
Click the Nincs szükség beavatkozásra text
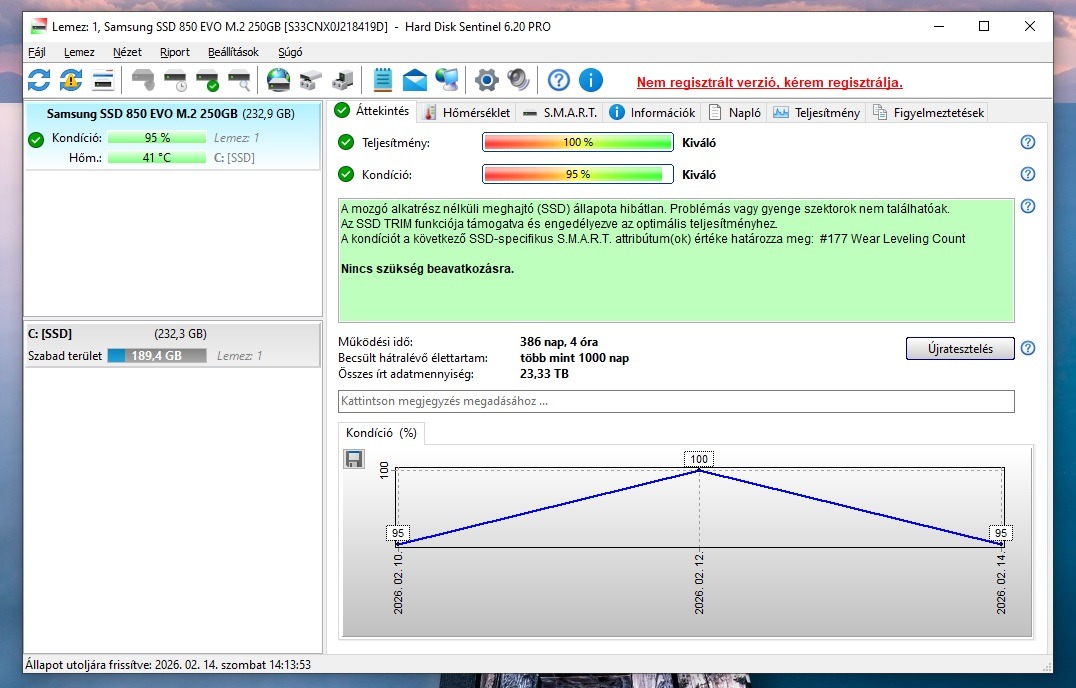[428, 269]
